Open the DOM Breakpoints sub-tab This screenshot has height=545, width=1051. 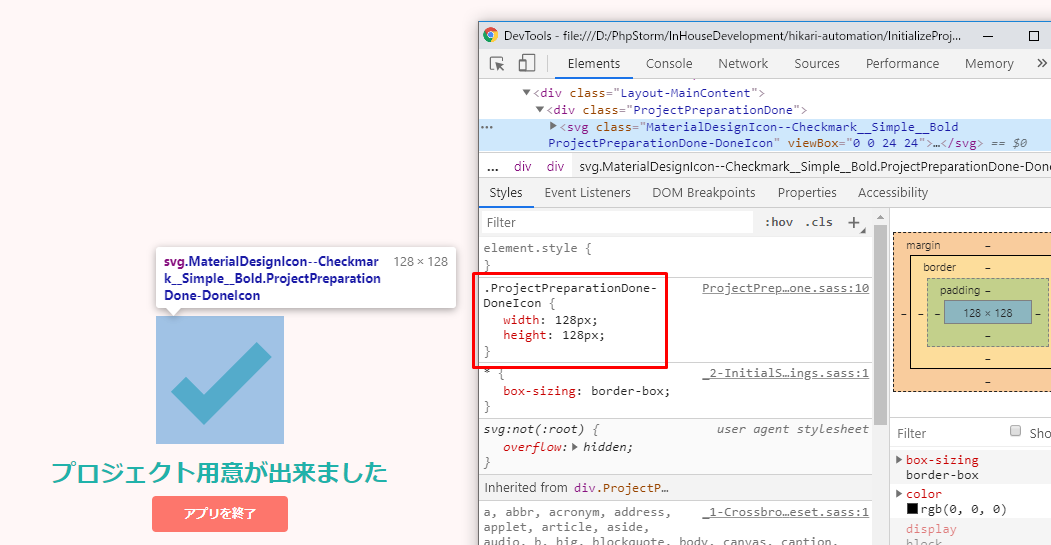pos(704,193)
